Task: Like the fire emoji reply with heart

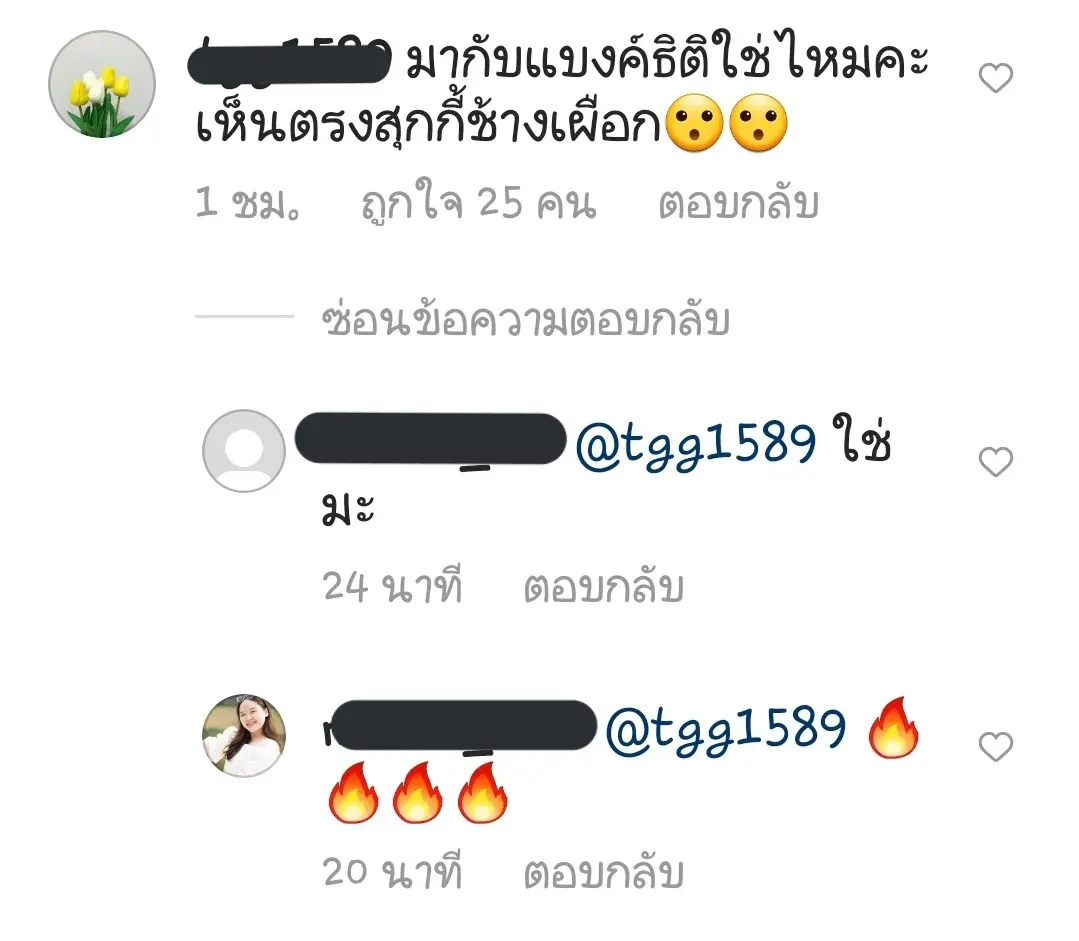Action: pos(996,747)
